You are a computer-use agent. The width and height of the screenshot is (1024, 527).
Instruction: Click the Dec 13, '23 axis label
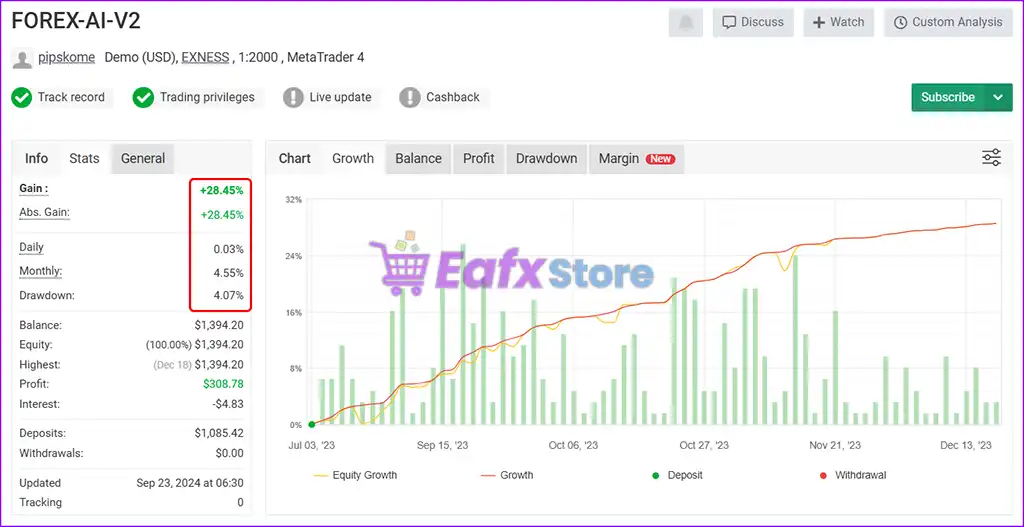(x=966, y=445)
